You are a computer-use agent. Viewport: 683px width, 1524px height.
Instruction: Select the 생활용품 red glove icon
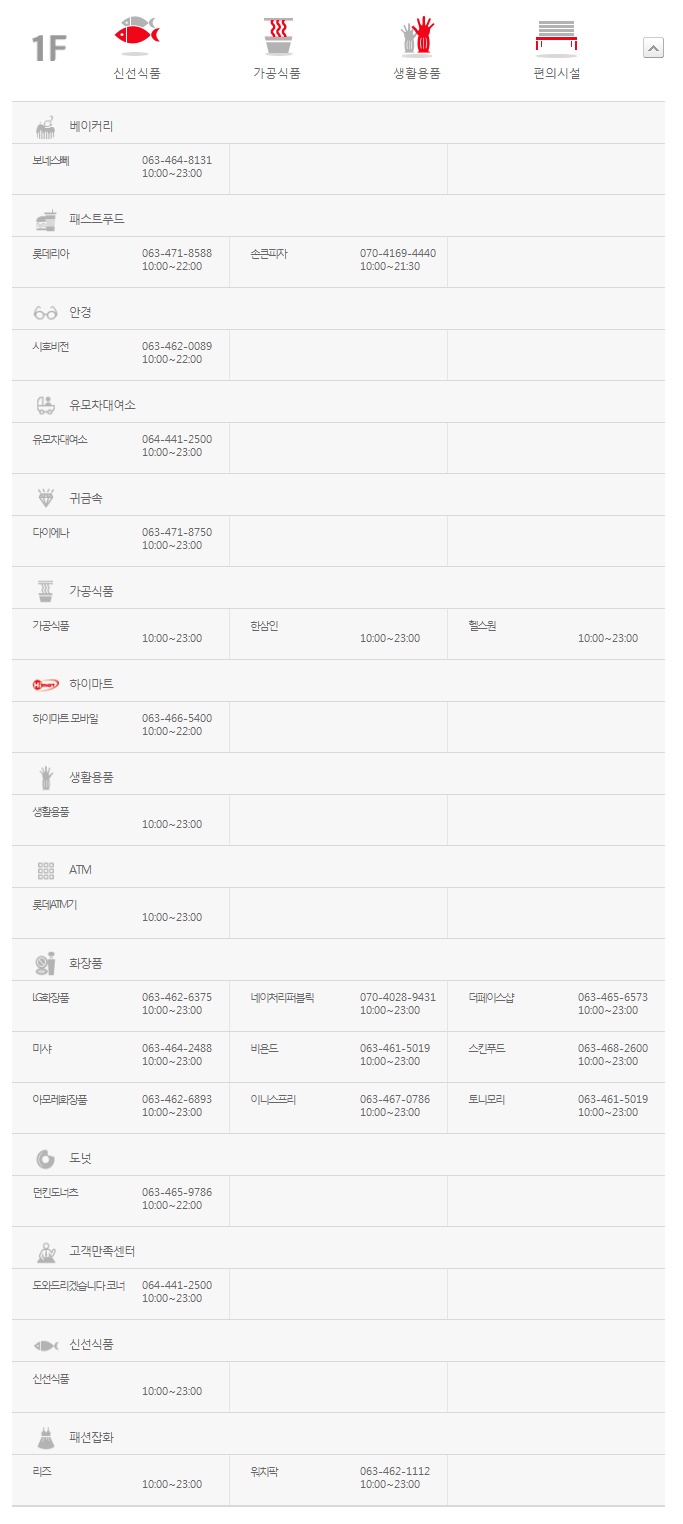pos(416,36)
